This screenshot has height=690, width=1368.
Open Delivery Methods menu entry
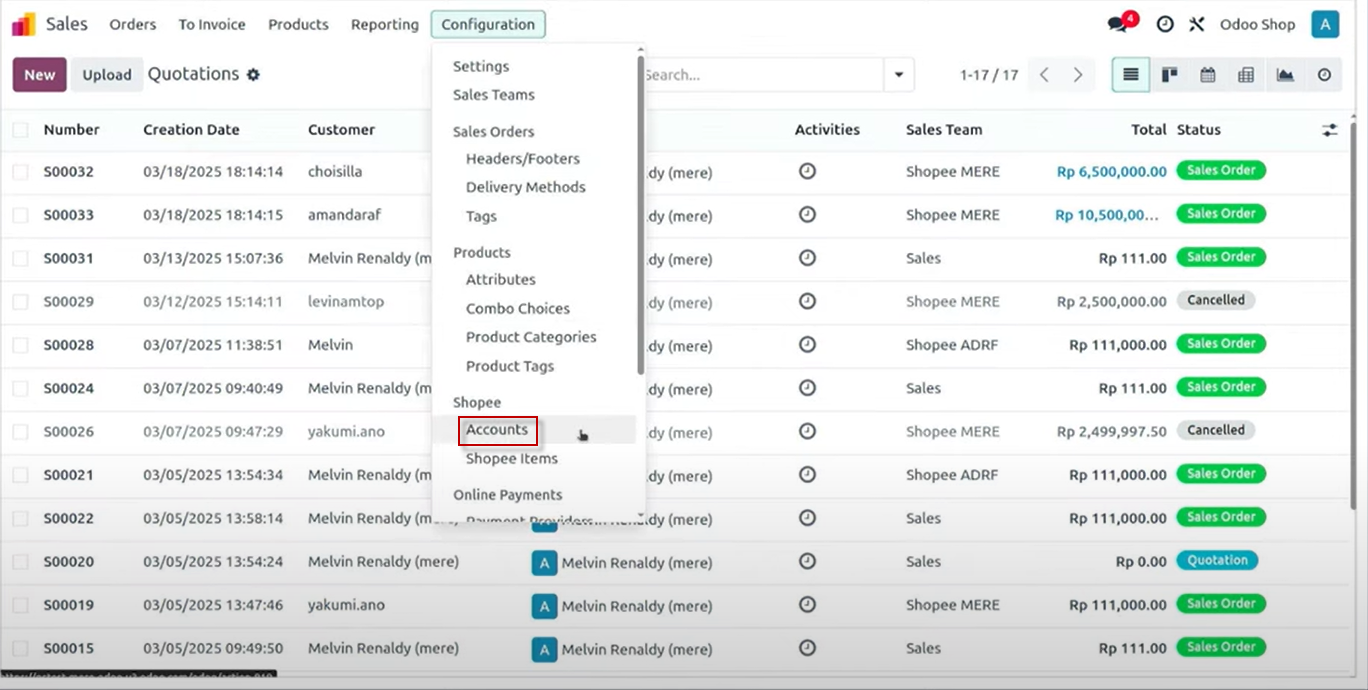point(526,187)
